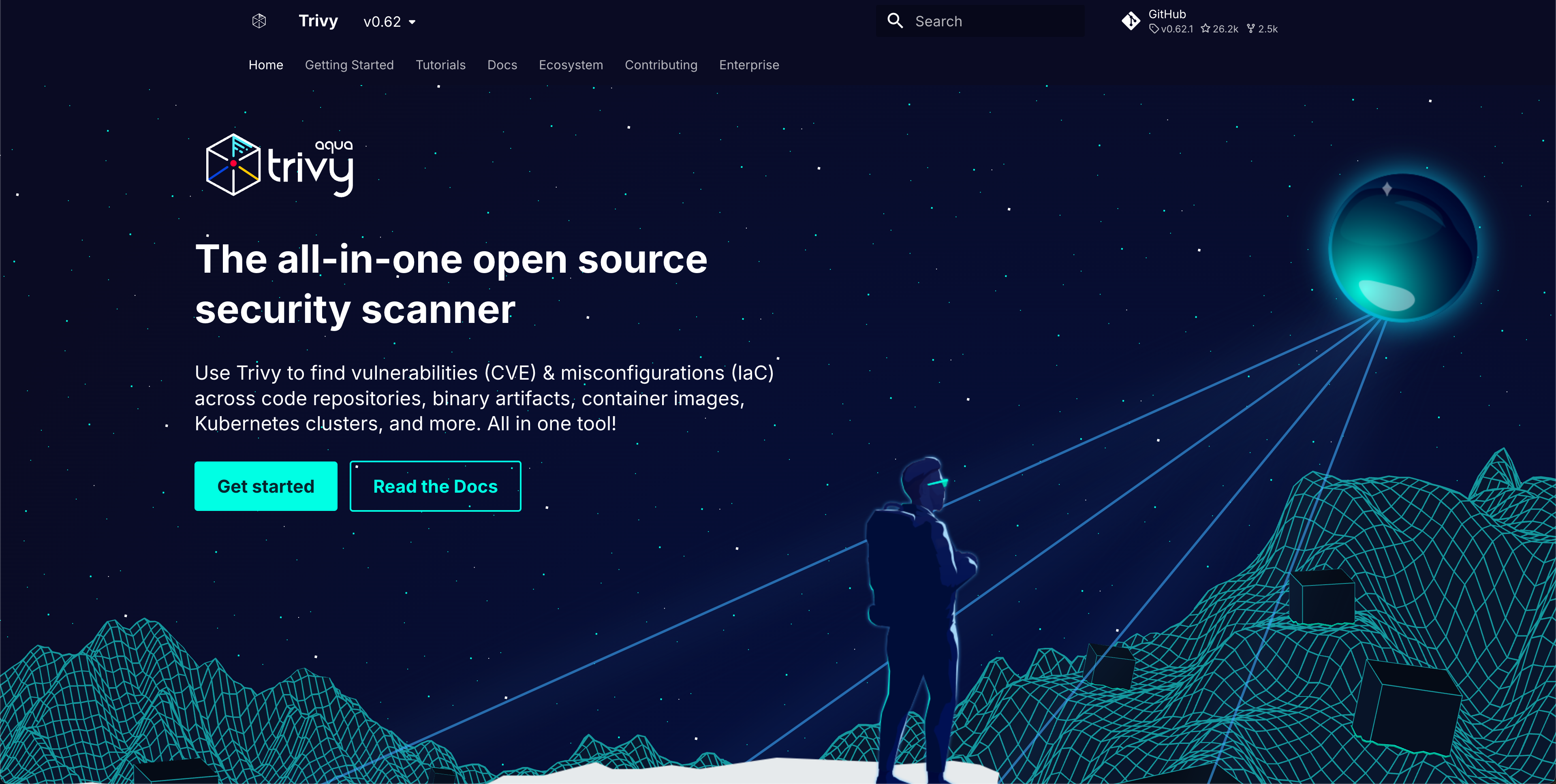The width and height of the screenshot is (1556, 784).
Task: Focus the Search input field
Action: [x=991, y=22]
